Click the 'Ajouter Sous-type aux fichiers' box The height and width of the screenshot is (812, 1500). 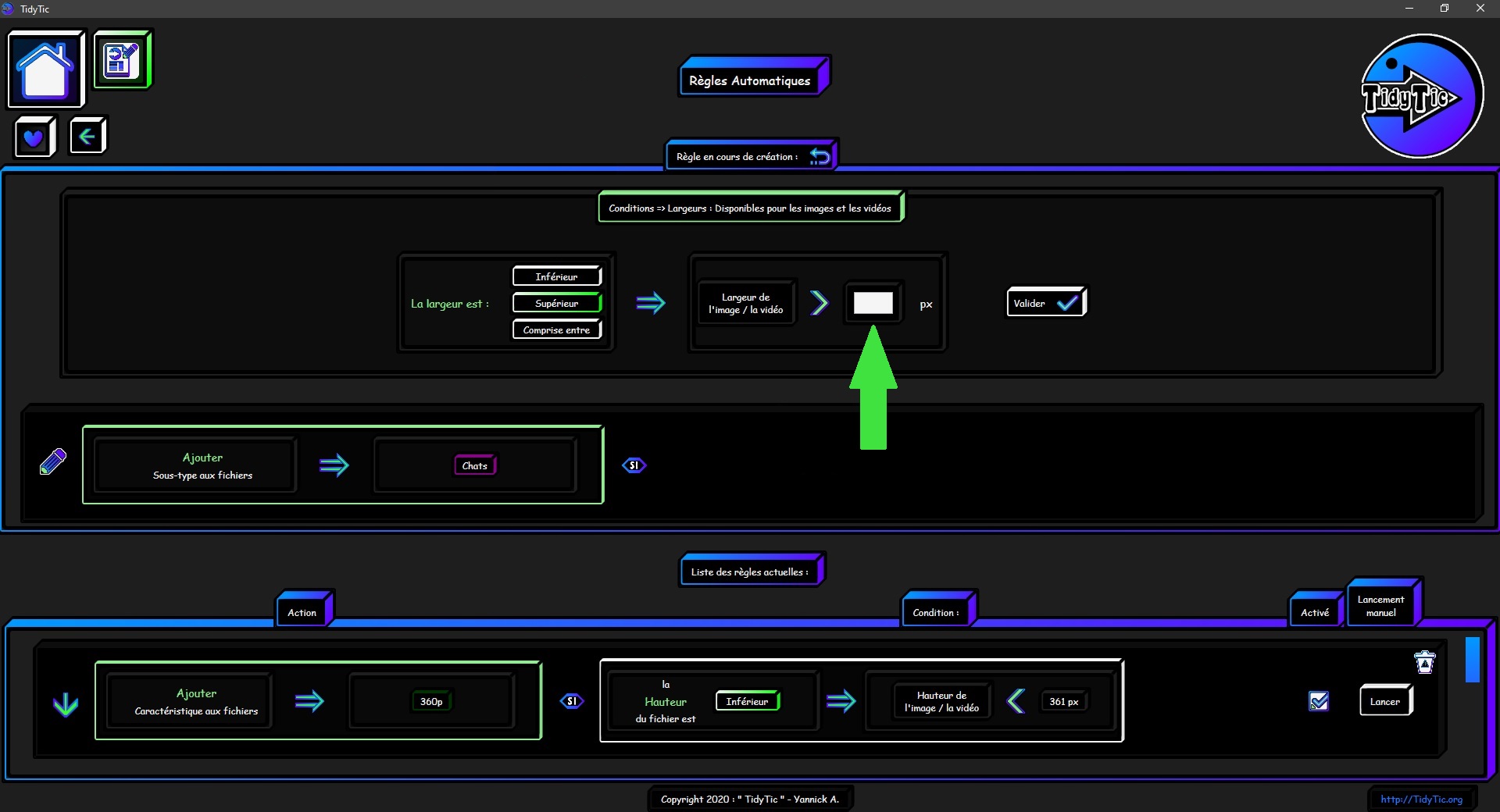(195, 465)
